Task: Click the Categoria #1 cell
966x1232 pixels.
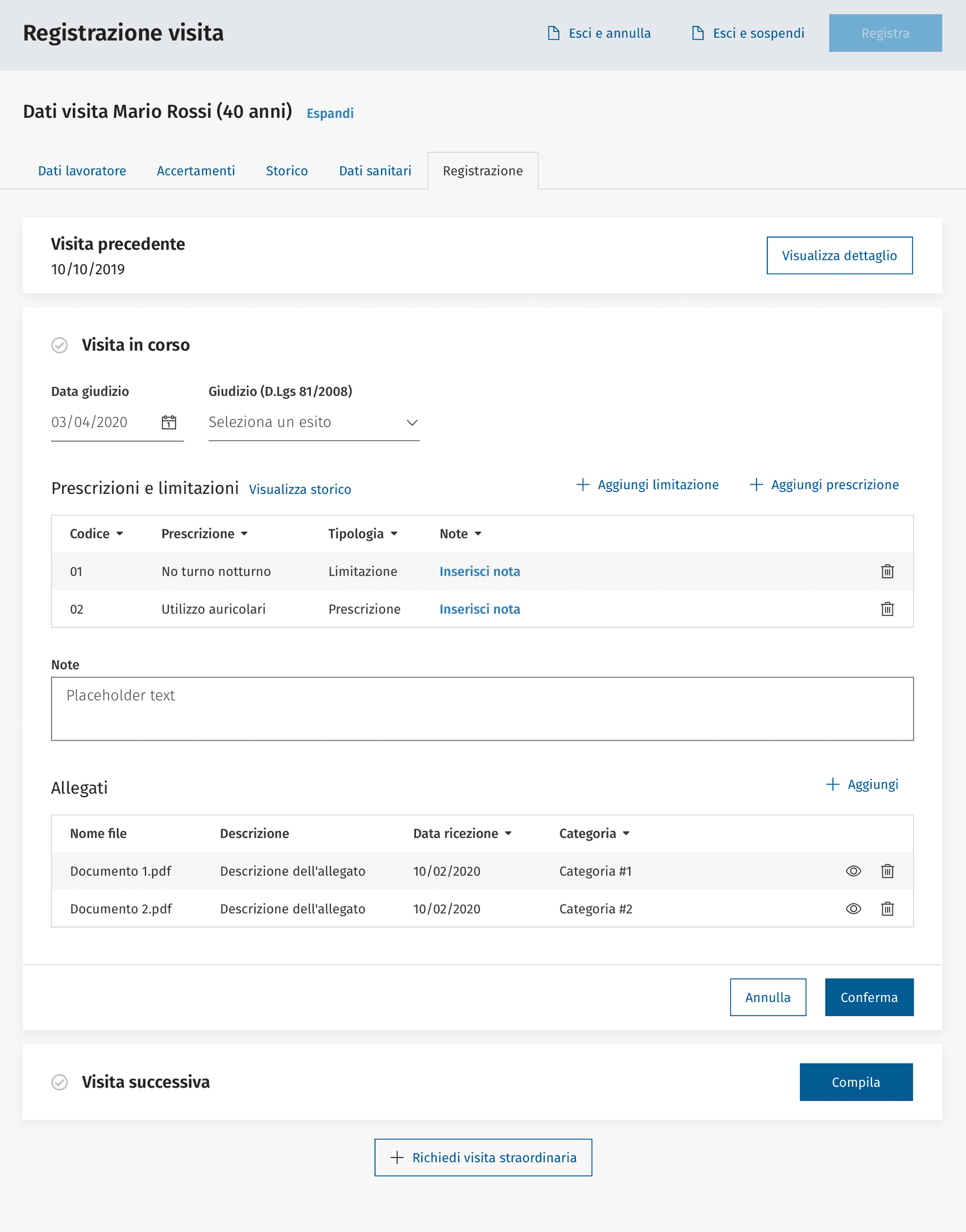Action: [x=595, y=871]
